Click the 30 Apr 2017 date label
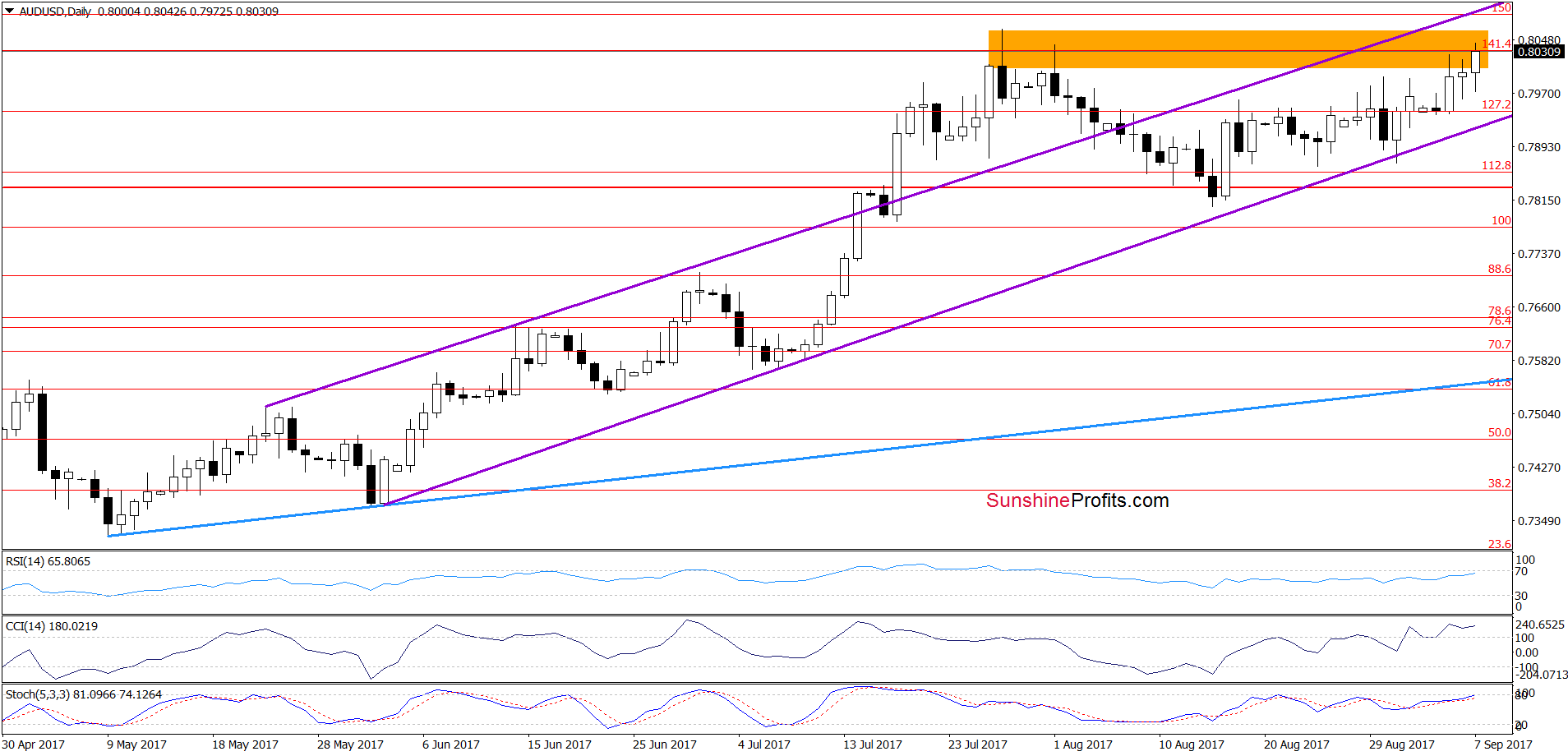This screenshot has width=1568, height=756. tap(34, 744)
